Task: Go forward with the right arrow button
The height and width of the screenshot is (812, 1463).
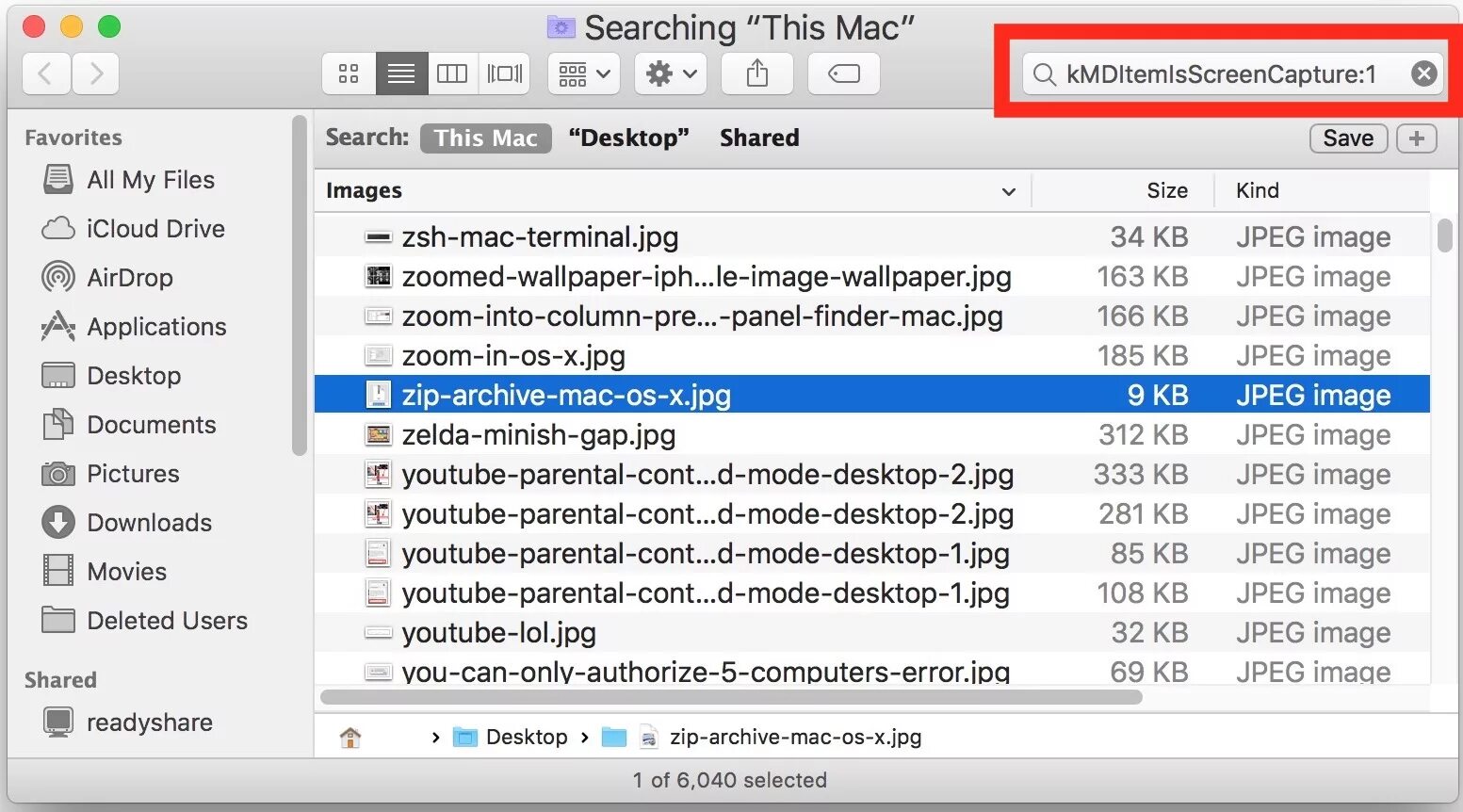Action: point(95,73)
